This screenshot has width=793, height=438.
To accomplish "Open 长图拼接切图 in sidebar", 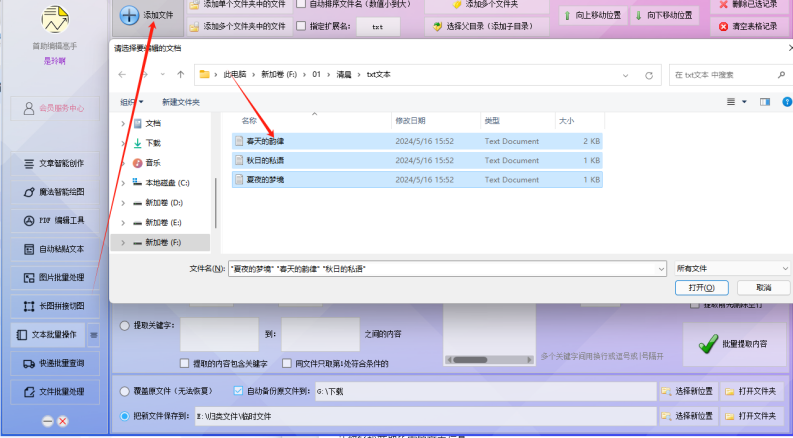I will coord(55,306).
